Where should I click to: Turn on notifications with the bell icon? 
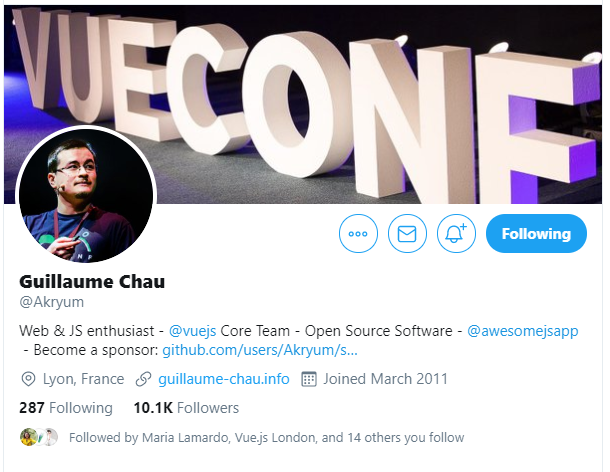click(x=456, y=233)
